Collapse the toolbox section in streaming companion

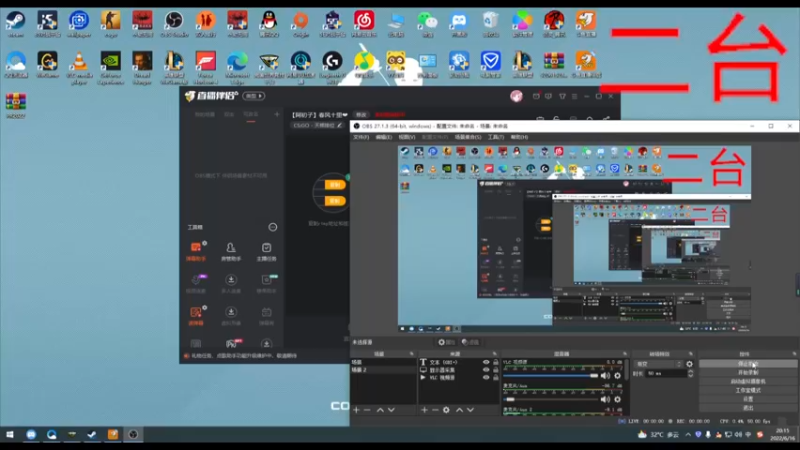pos(273,227)
